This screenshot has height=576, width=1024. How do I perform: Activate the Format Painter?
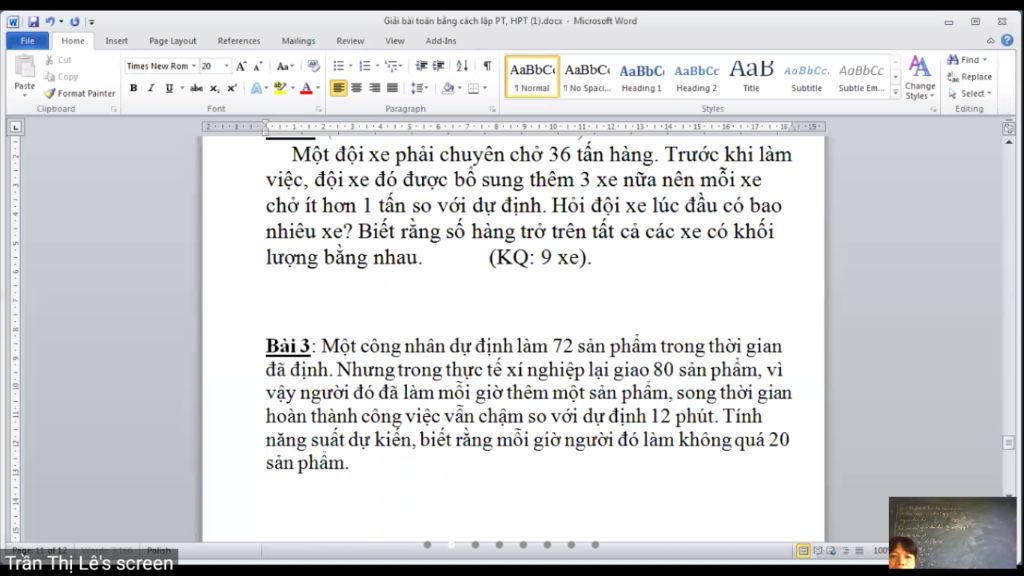click(x=80, y=93)
